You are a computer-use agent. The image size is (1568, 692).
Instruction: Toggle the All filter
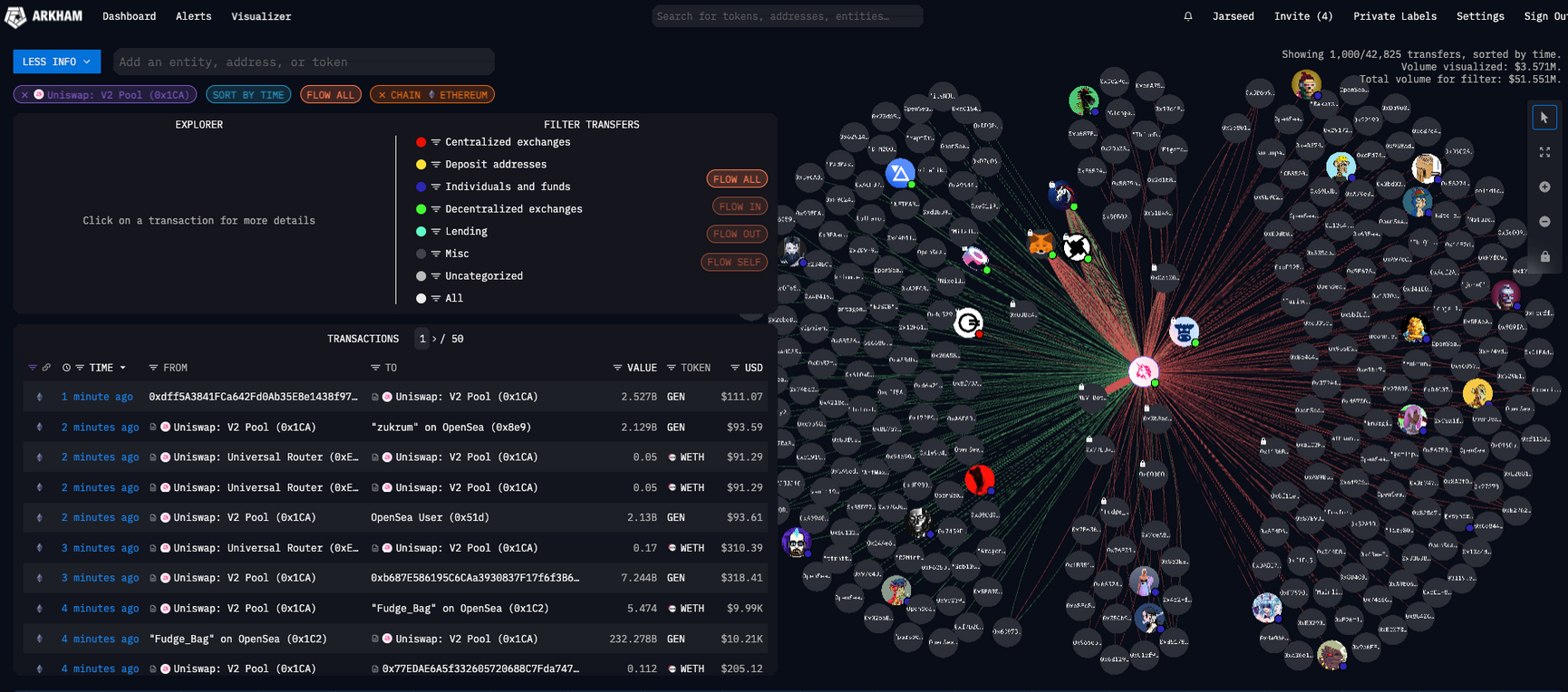pyautogui.click(x=440, y=298)
